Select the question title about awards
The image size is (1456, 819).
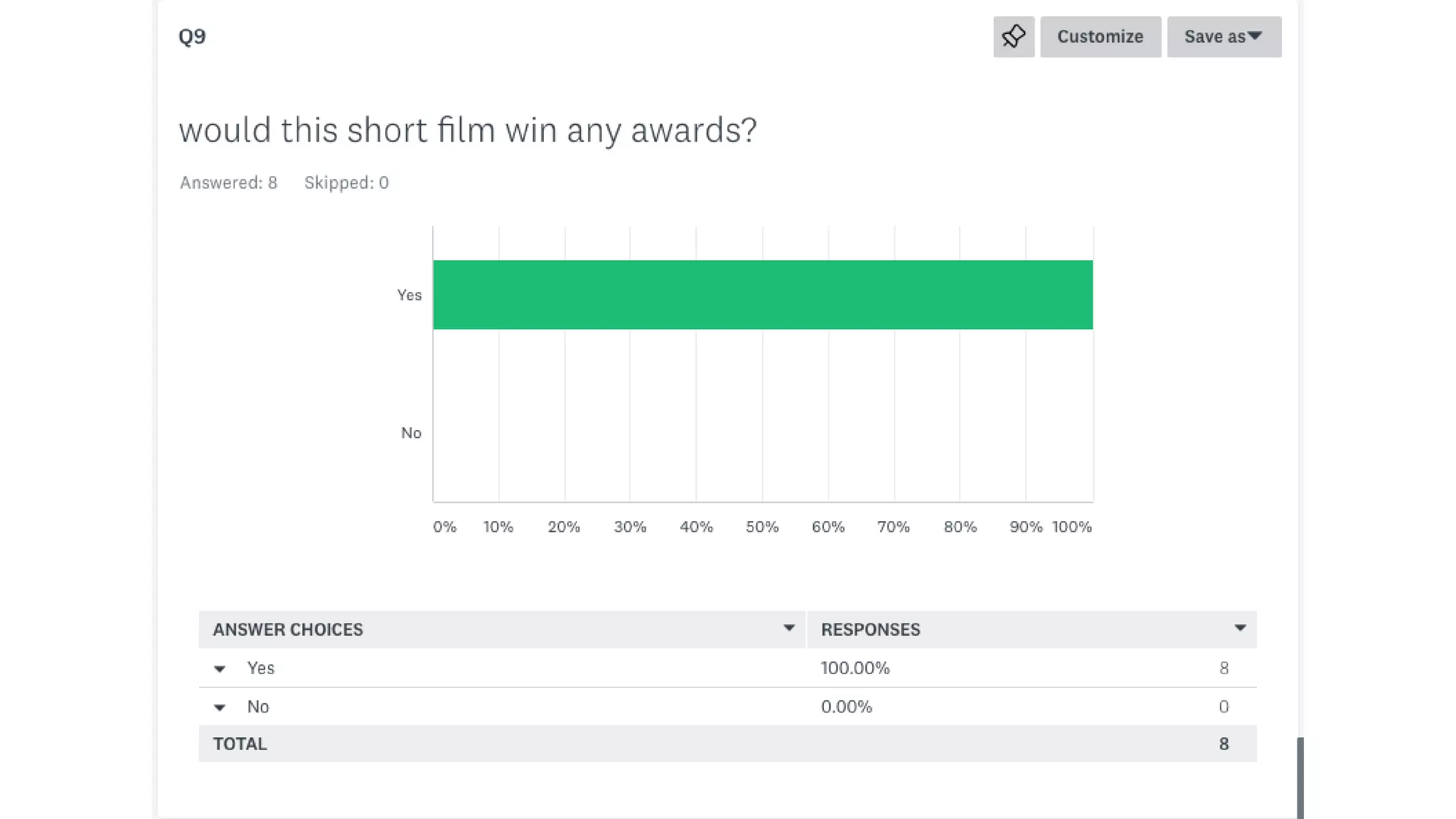pos(468,130)
